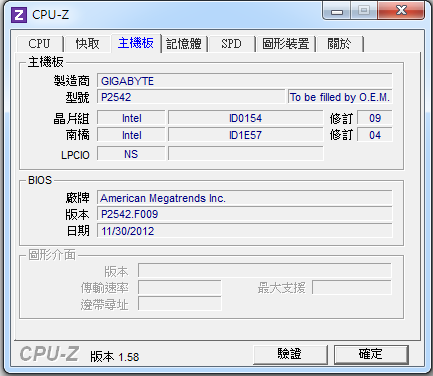The width and height of the screenshot is (433, 376).
Task: Open the 圖形裝置 tab
Action: 286,44
